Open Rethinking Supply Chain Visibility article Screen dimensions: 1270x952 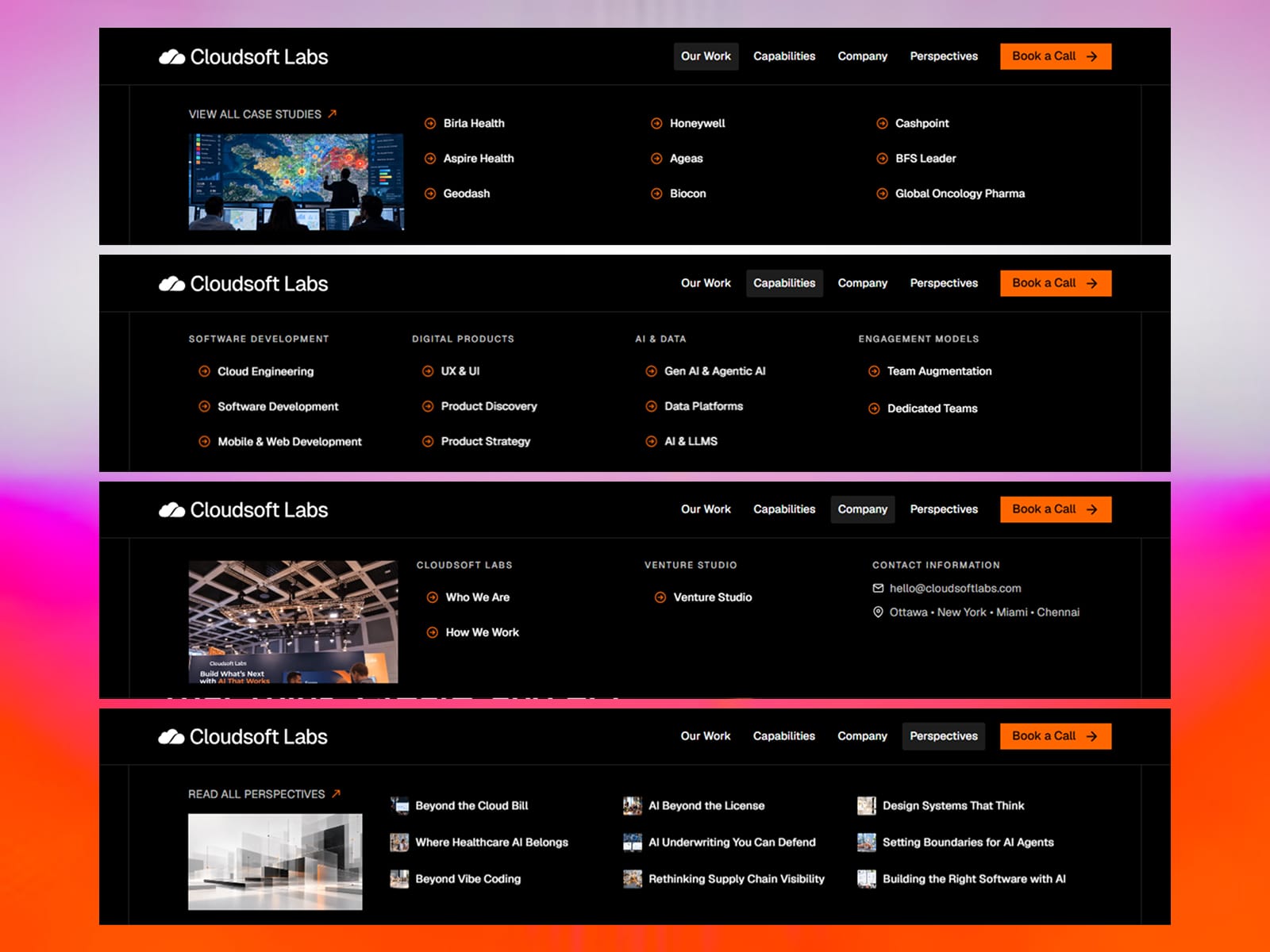click(x=736, y=879)
